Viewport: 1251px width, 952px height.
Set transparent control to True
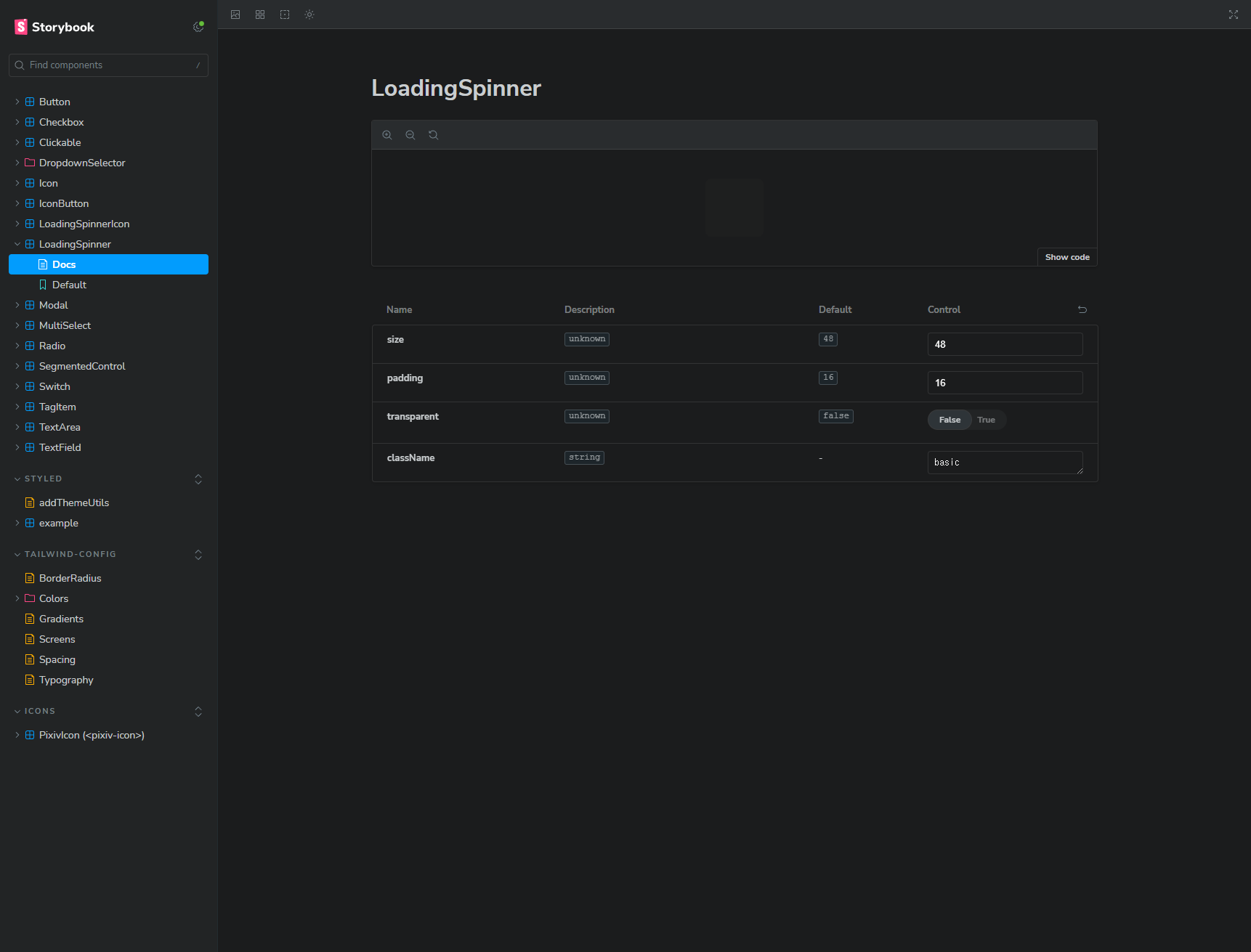(986, 420)
